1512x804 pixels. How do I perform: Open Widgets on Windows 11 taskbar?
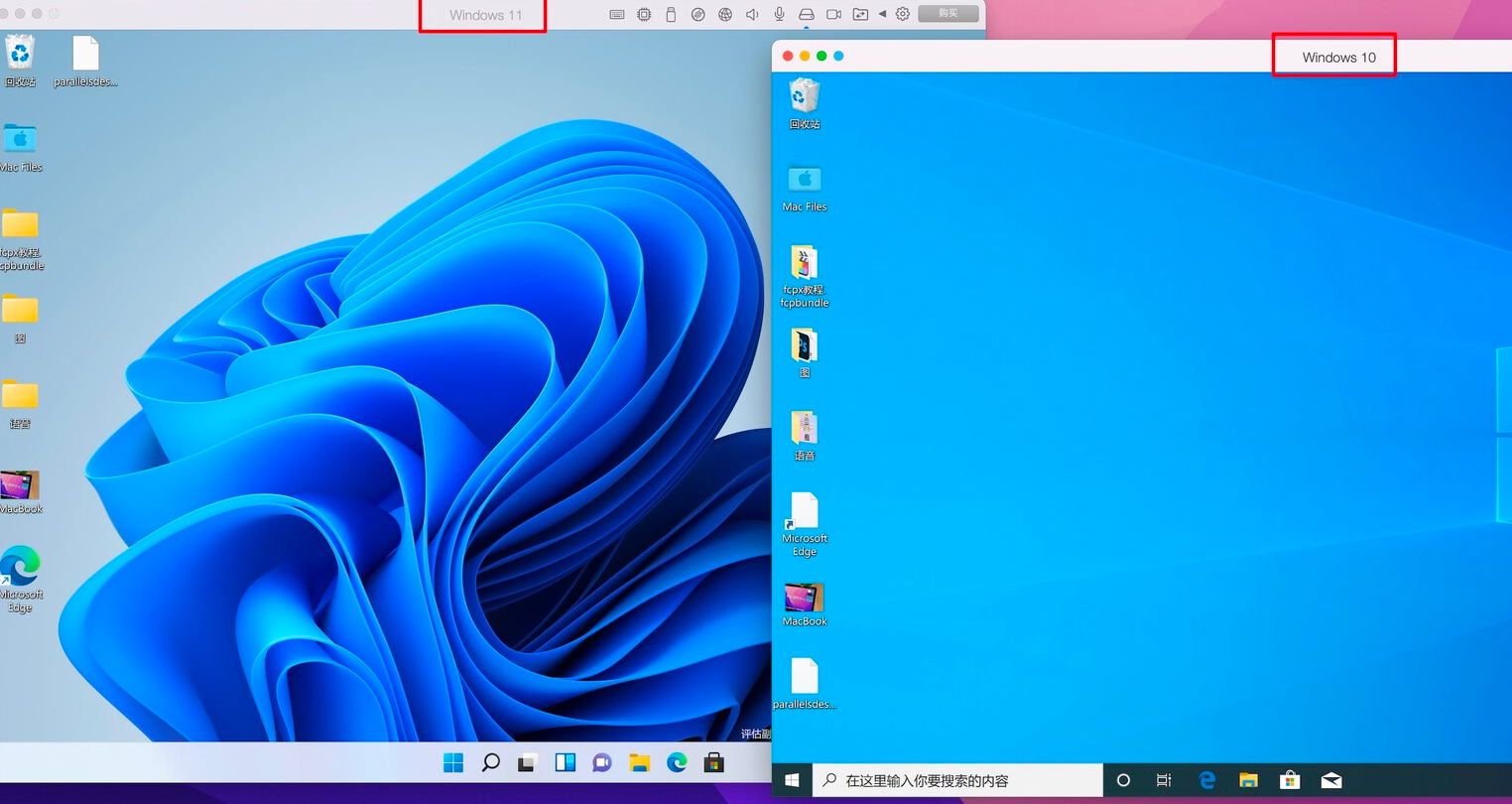[566, 762]
